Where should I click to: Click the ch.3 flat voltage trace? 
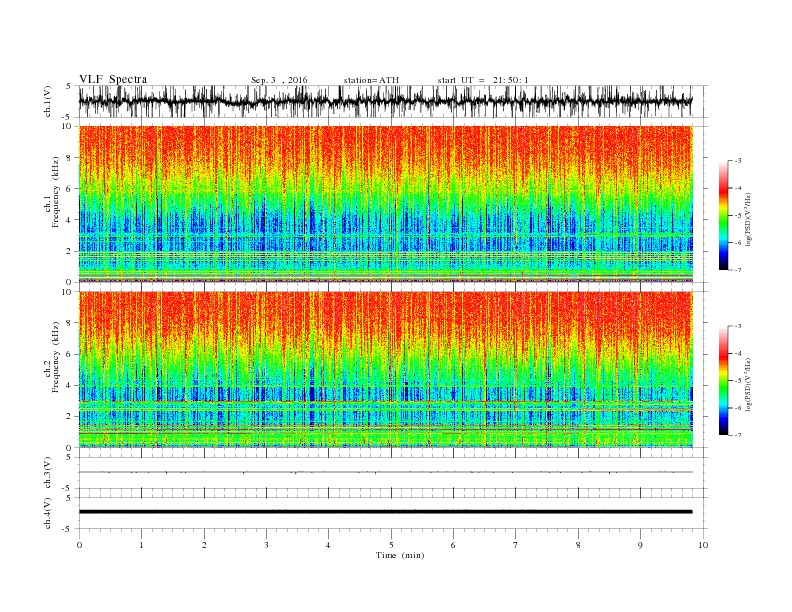(385, 472)
